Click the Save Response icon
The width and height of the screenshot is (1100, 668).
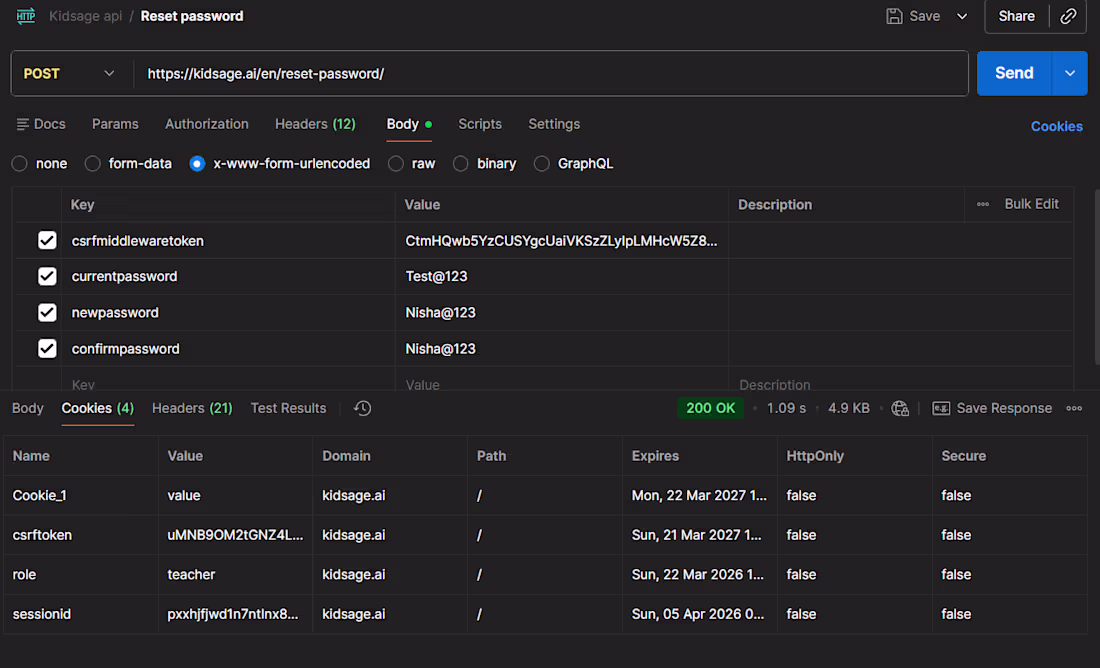941,408
